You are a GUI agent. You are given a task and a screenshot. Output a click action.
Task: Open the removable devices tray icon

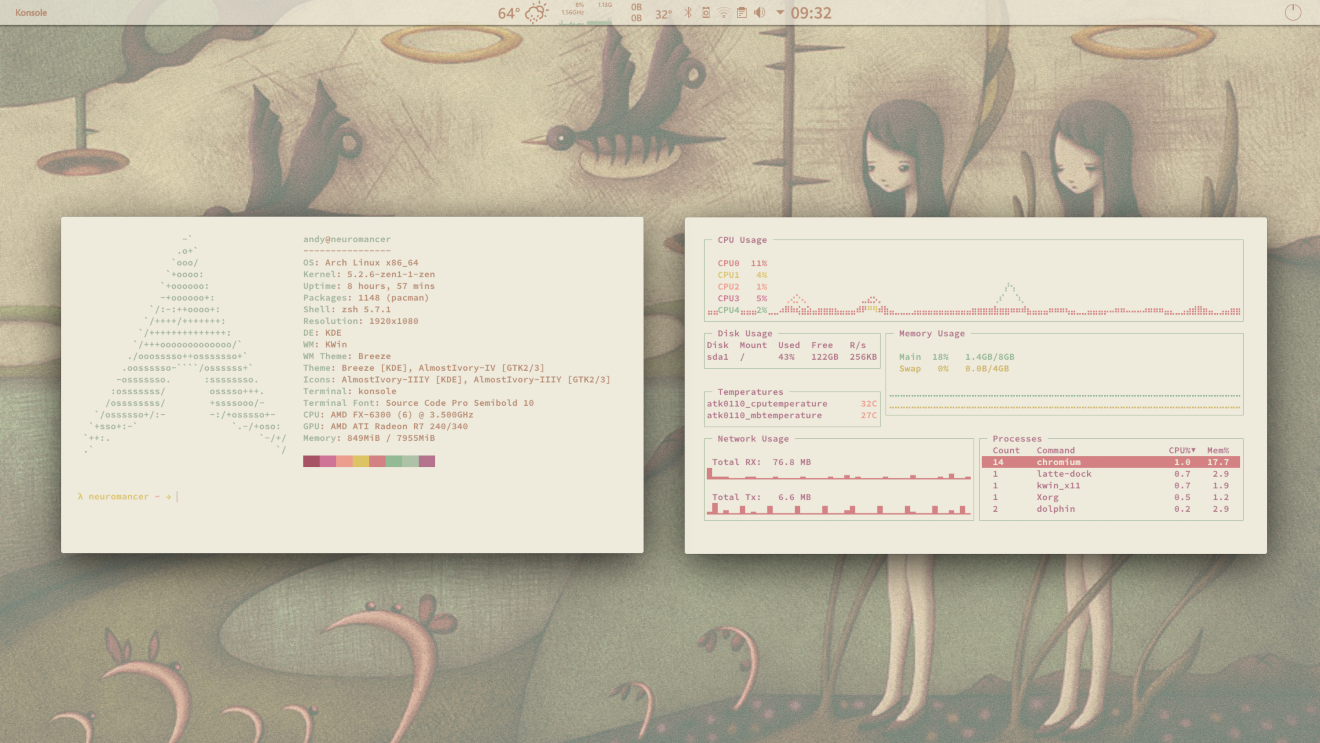[705, 13]
